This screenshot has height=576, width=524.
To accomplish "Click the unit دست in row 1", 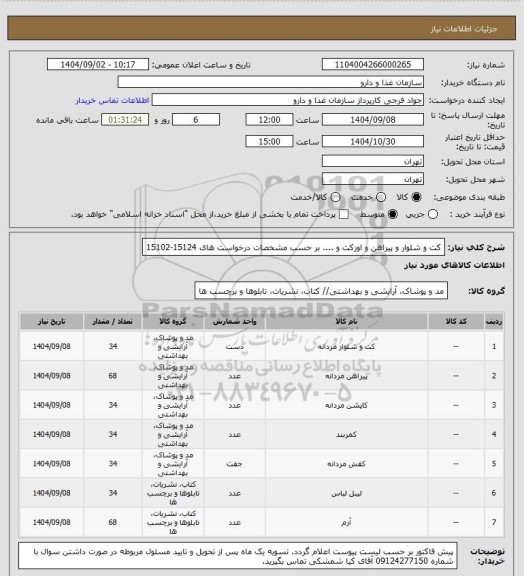I will (235, 347).
